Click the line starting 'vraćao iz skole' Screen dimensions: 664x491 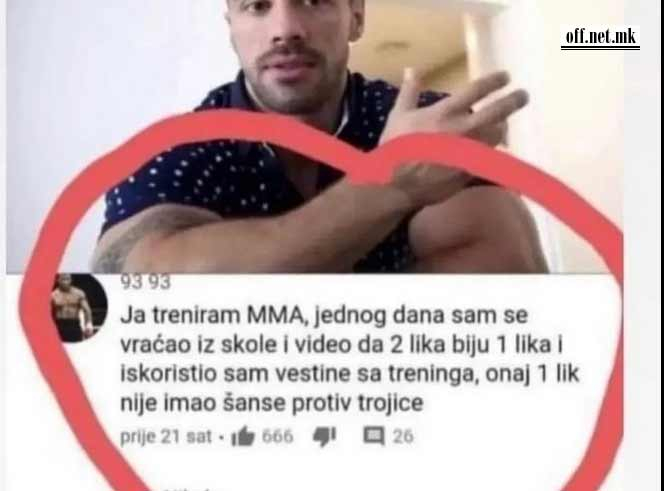(x=342, y=345)
